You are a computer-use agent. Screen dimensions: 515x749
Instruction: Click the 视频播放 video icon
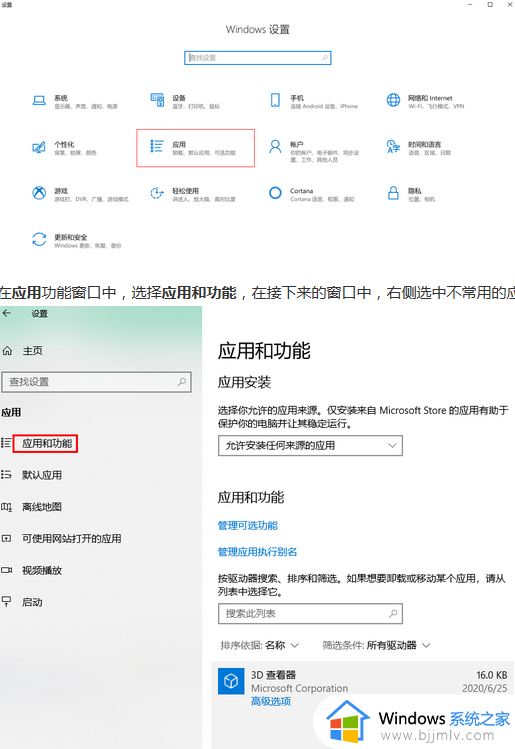(x=6, y=570)
